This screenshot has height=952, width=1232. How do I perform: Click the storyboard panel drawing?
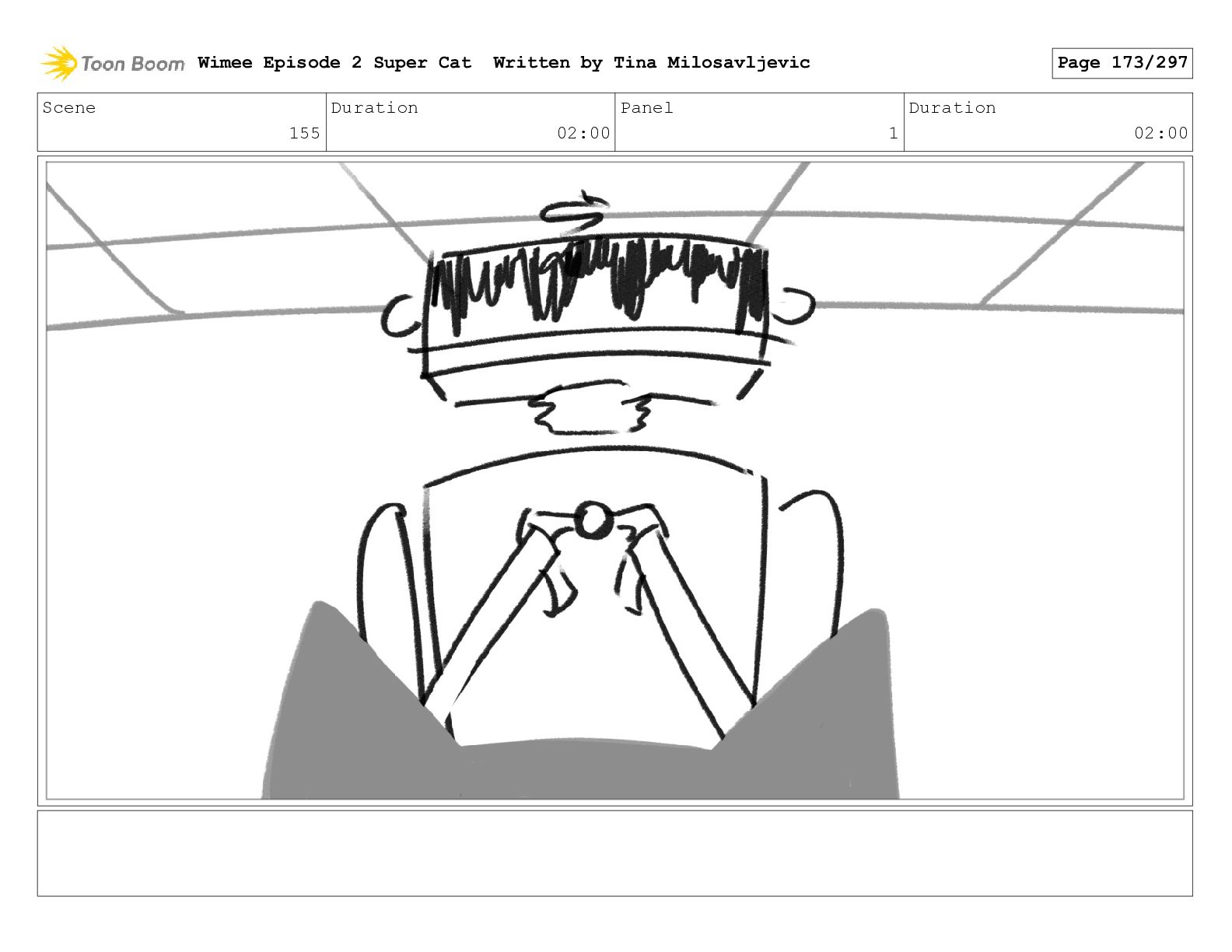coord(614,481)
